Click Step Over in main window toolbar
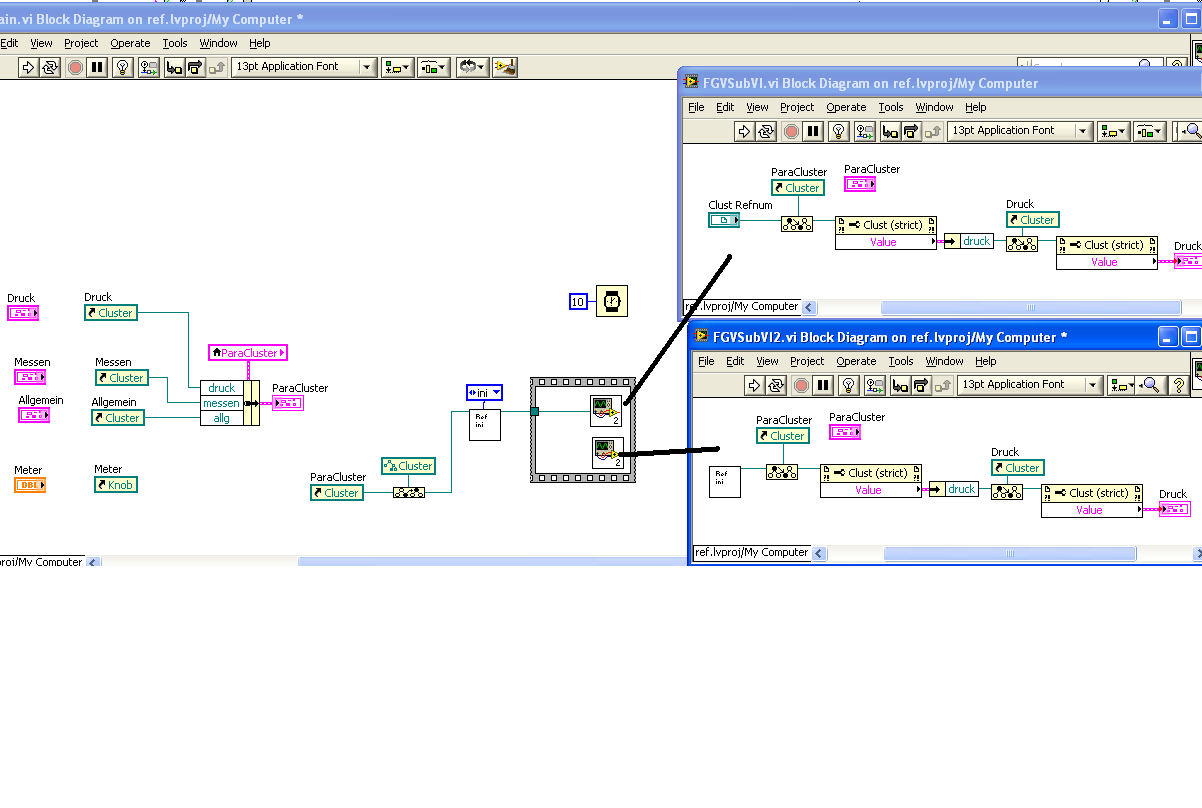 (x=196, y=67)
